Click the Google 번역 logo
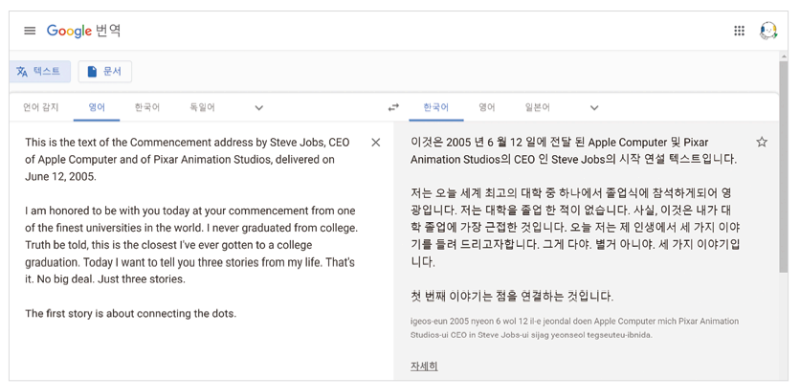The image size is (800, 392). pyautogui.click(x=84, y=31)
